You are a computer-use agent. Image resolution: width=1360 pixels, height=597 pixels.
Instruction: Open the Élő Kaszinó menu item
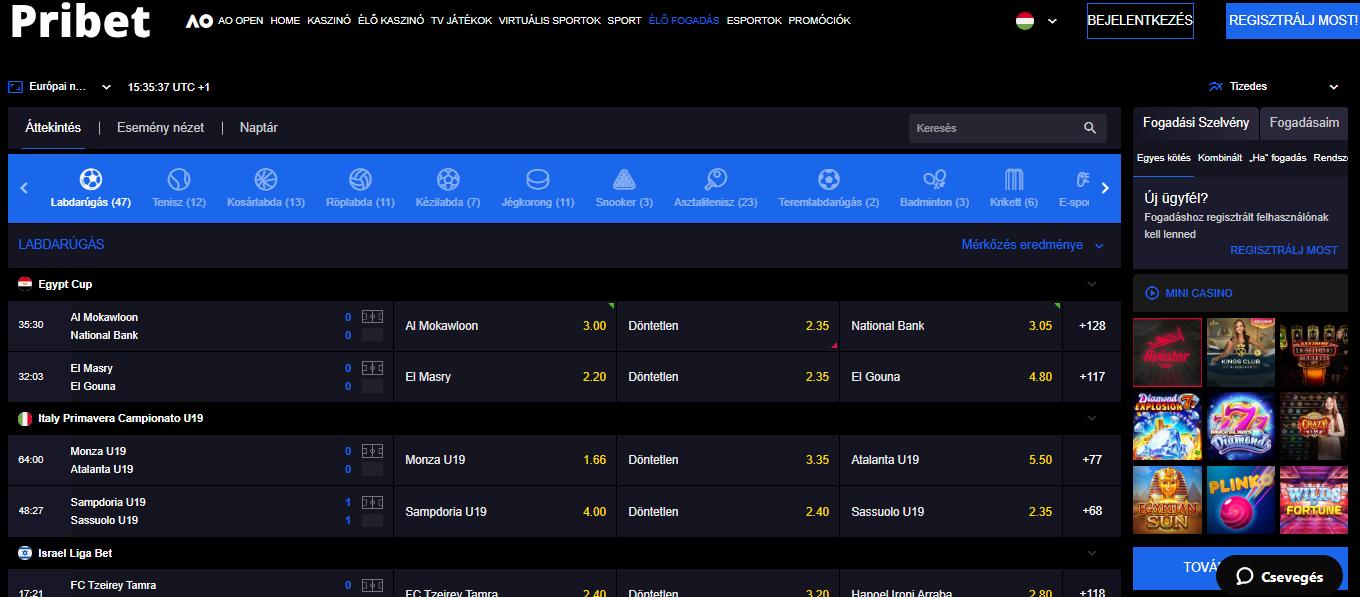point(391,20)
